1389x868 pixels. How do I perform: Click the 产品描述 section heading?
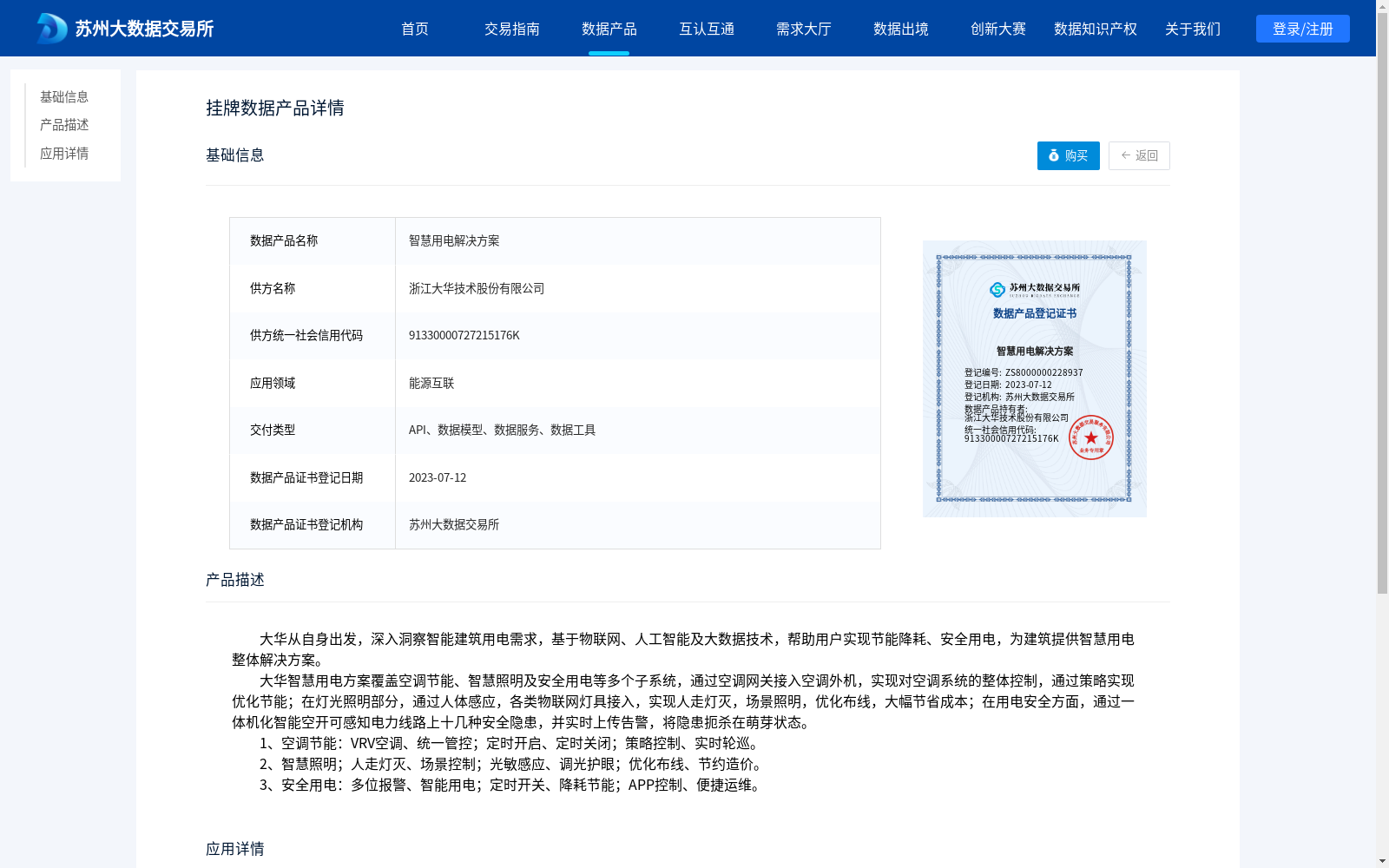click(x=235, y=580)
